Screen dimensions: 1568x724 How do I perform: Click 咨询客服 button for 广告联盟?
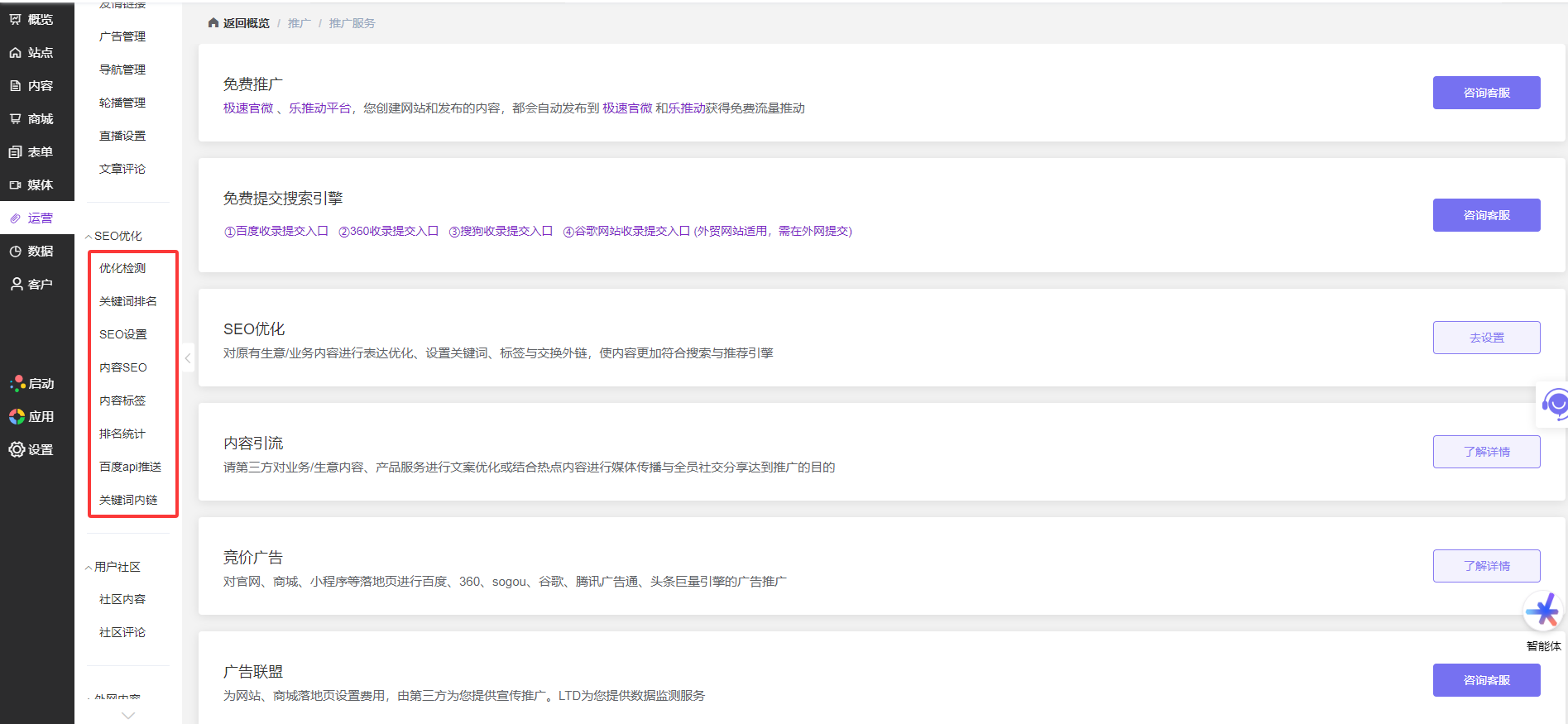click(x=1486, y=680)
